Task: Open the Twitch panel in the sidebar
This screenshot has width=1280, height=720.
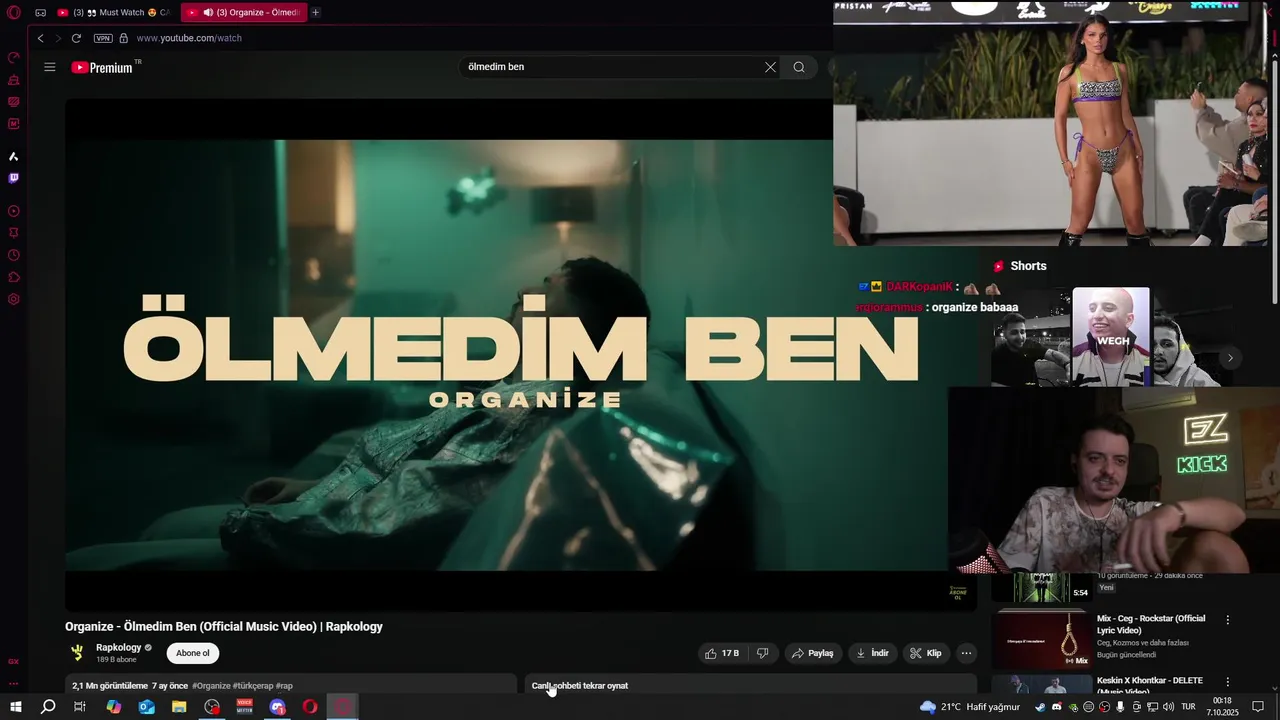Action: click(x=14, y=178)
